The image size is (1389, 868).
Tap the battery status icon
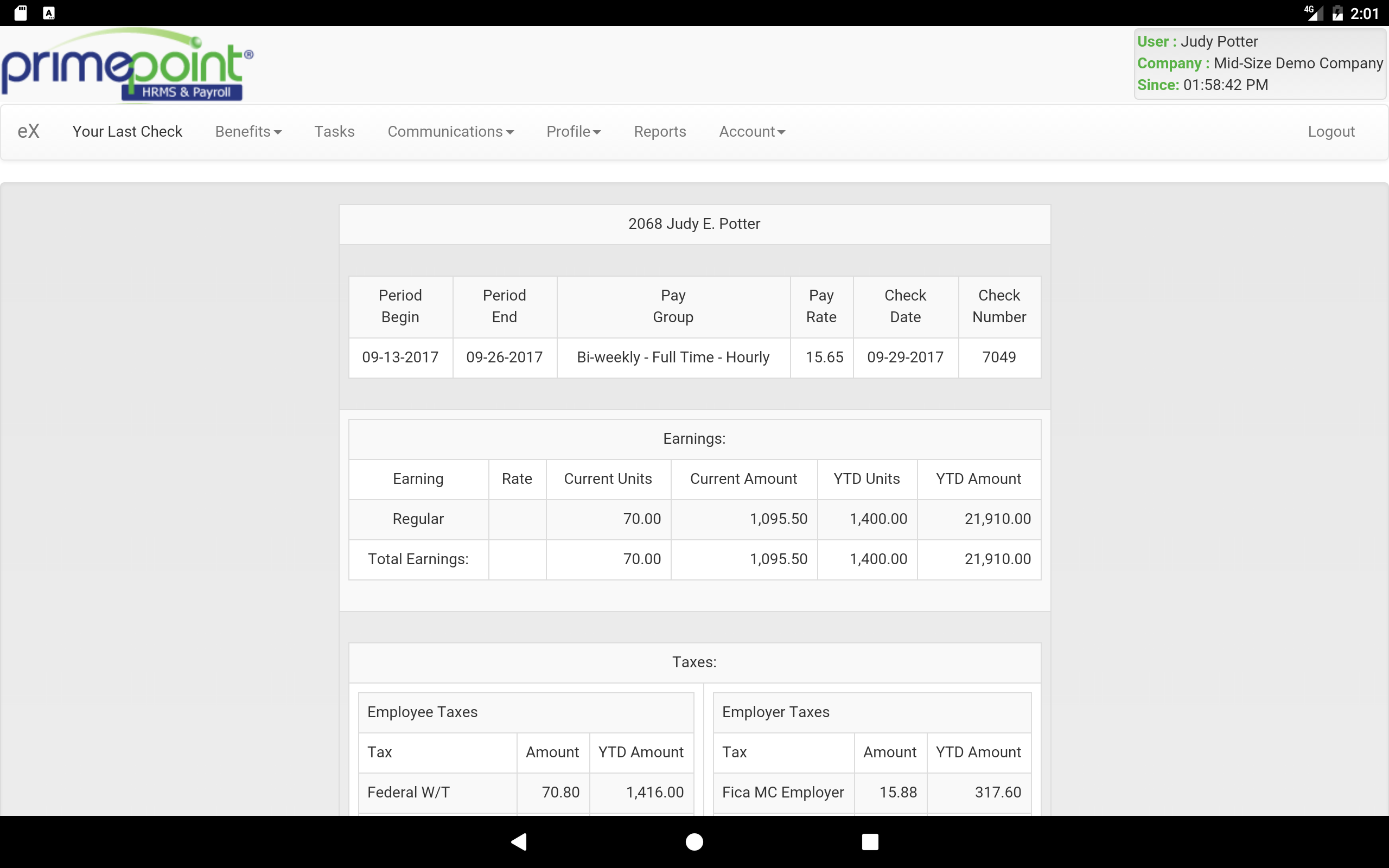[x=1337, y=12]
